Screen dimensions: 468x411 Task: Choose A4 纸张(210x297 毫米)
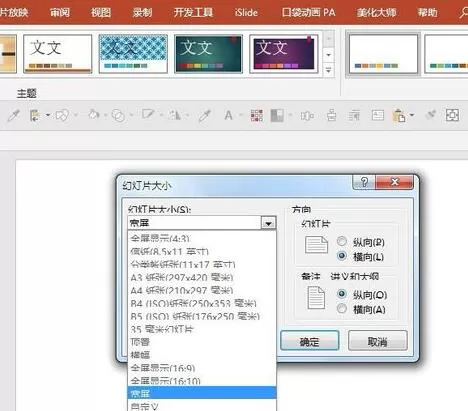pyautogui.click(x=202, y=291)
